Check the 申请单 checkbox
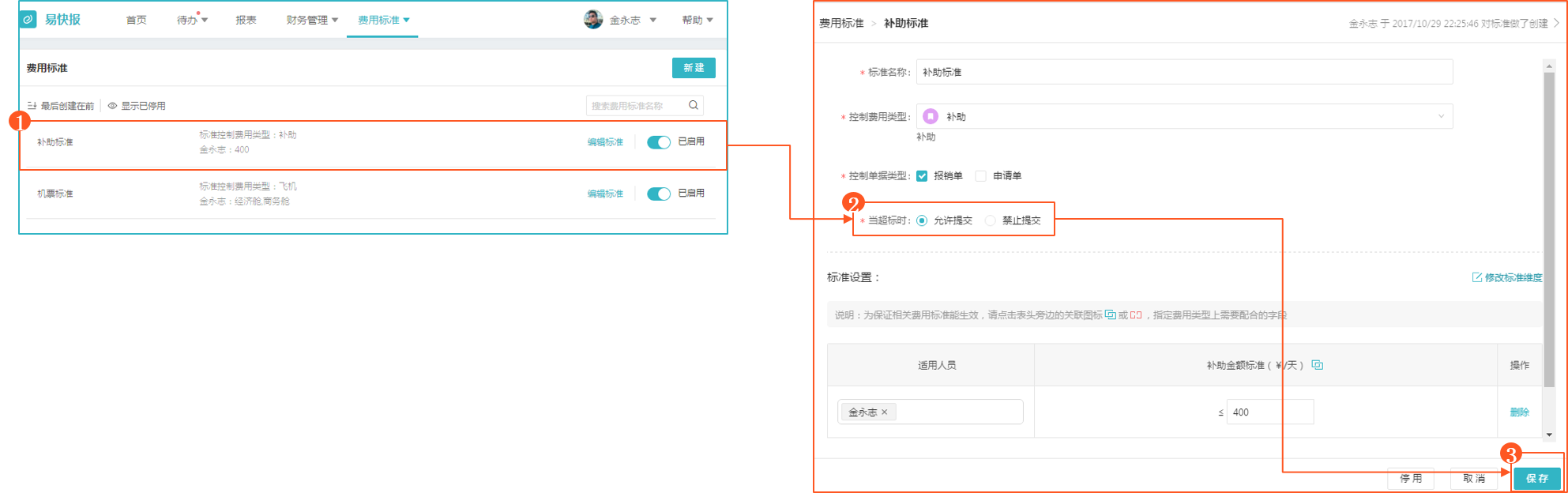 tap(980, 176)
